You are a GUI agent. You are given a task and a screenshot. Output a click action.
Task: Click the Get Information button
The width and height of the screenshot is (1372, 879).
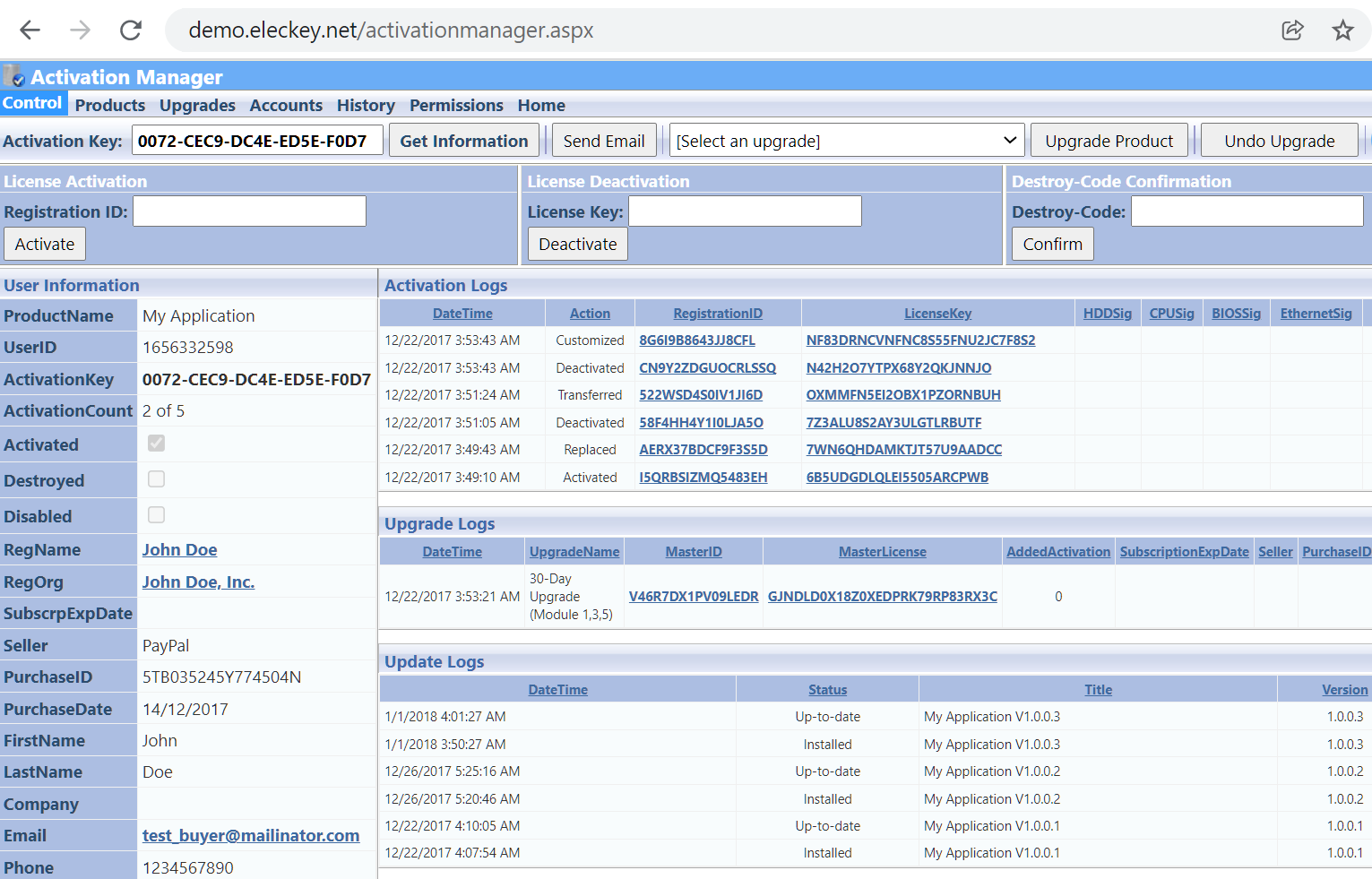464,141
